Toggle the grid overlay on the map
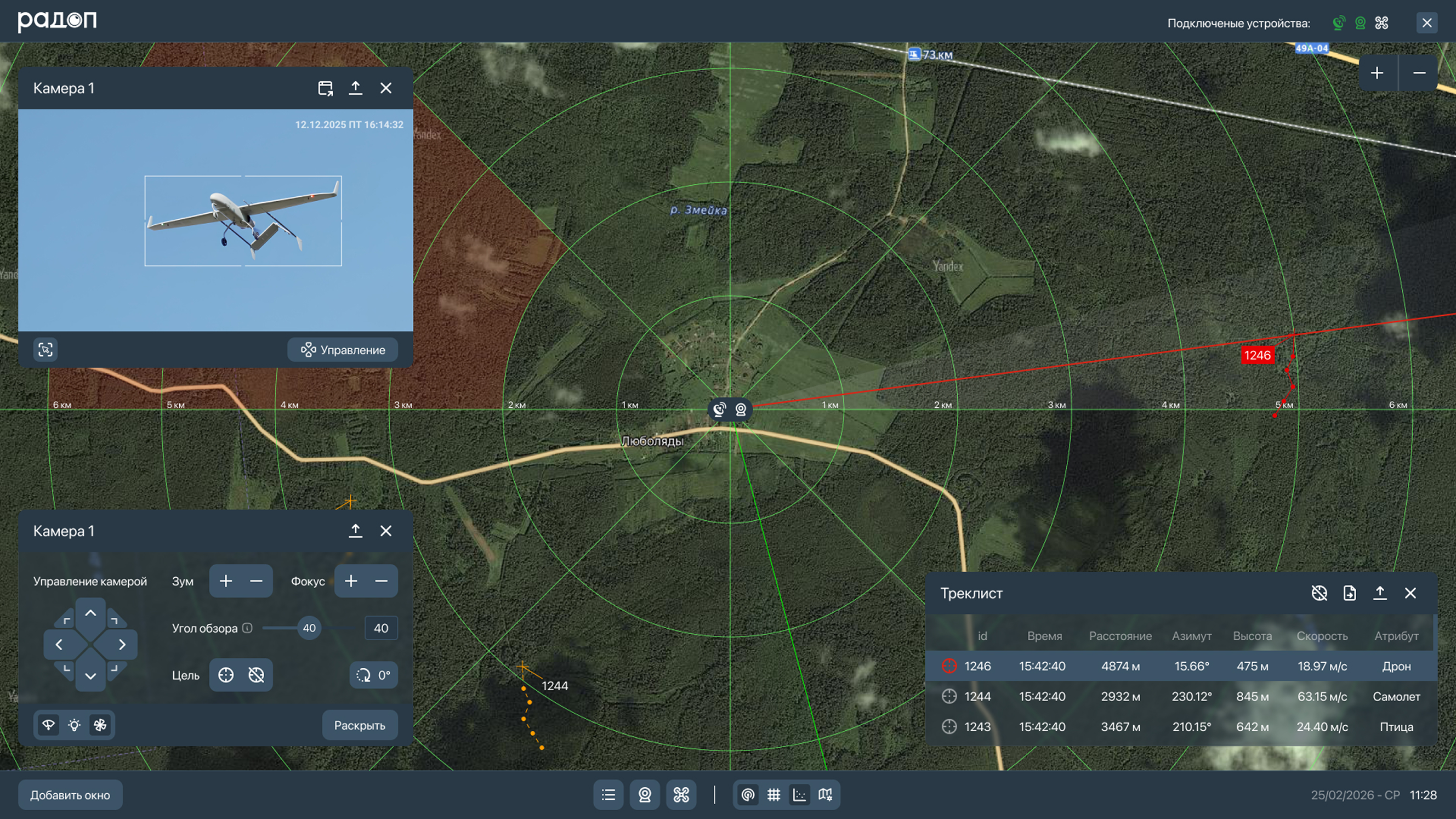 (x=774, y=795)
